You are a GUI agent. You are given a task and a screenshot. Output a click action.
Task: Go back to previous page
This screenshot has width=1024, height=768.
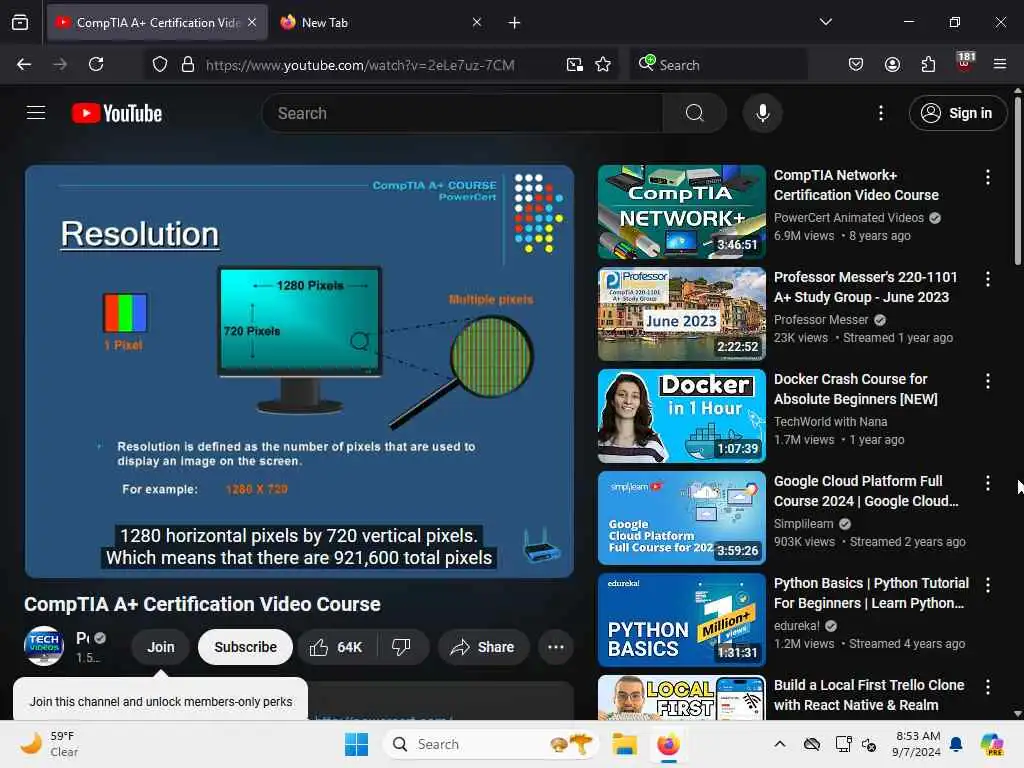(x=24, y=64)
